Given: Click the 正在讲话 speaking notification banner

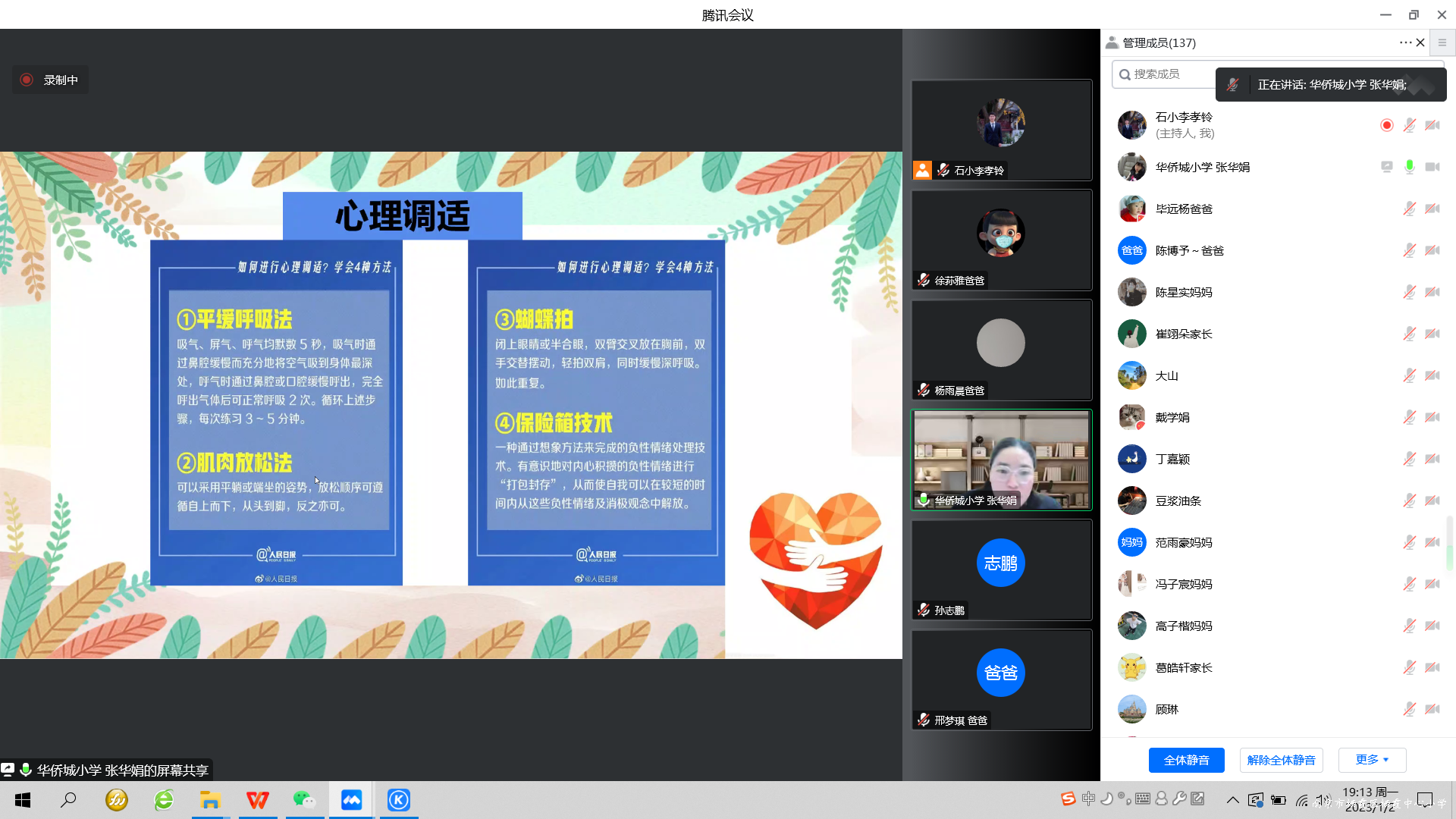Looking at the screenshot, I should (x=1331, y=84).
